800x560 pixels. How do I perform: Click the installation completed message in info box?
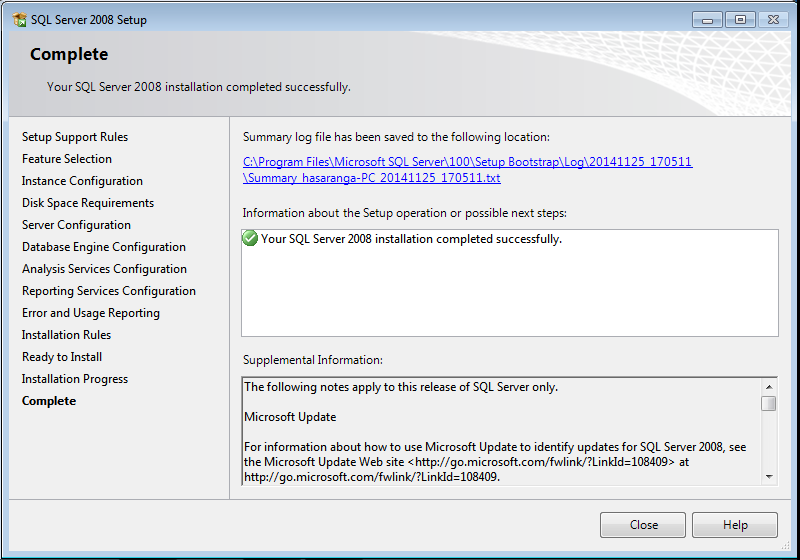(x=411, y=239)
